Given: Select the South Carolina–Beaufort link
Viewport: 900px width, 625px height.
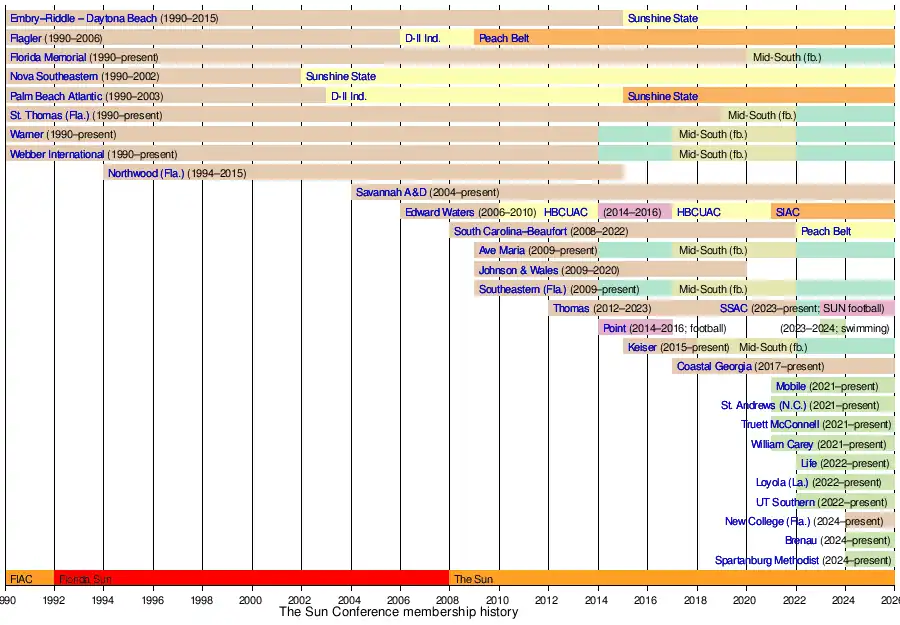Looking at the screenshot, I should point(510,232).
